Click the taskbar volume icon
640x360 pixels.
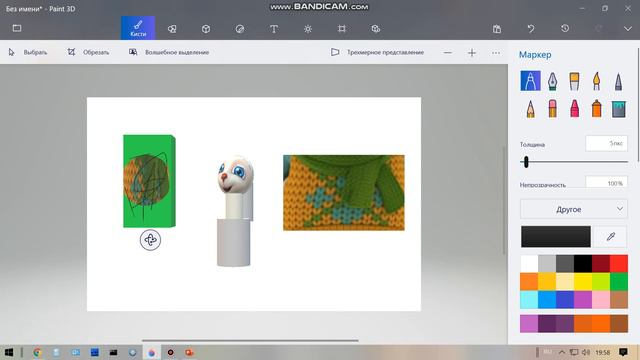[x=586, y=352]
